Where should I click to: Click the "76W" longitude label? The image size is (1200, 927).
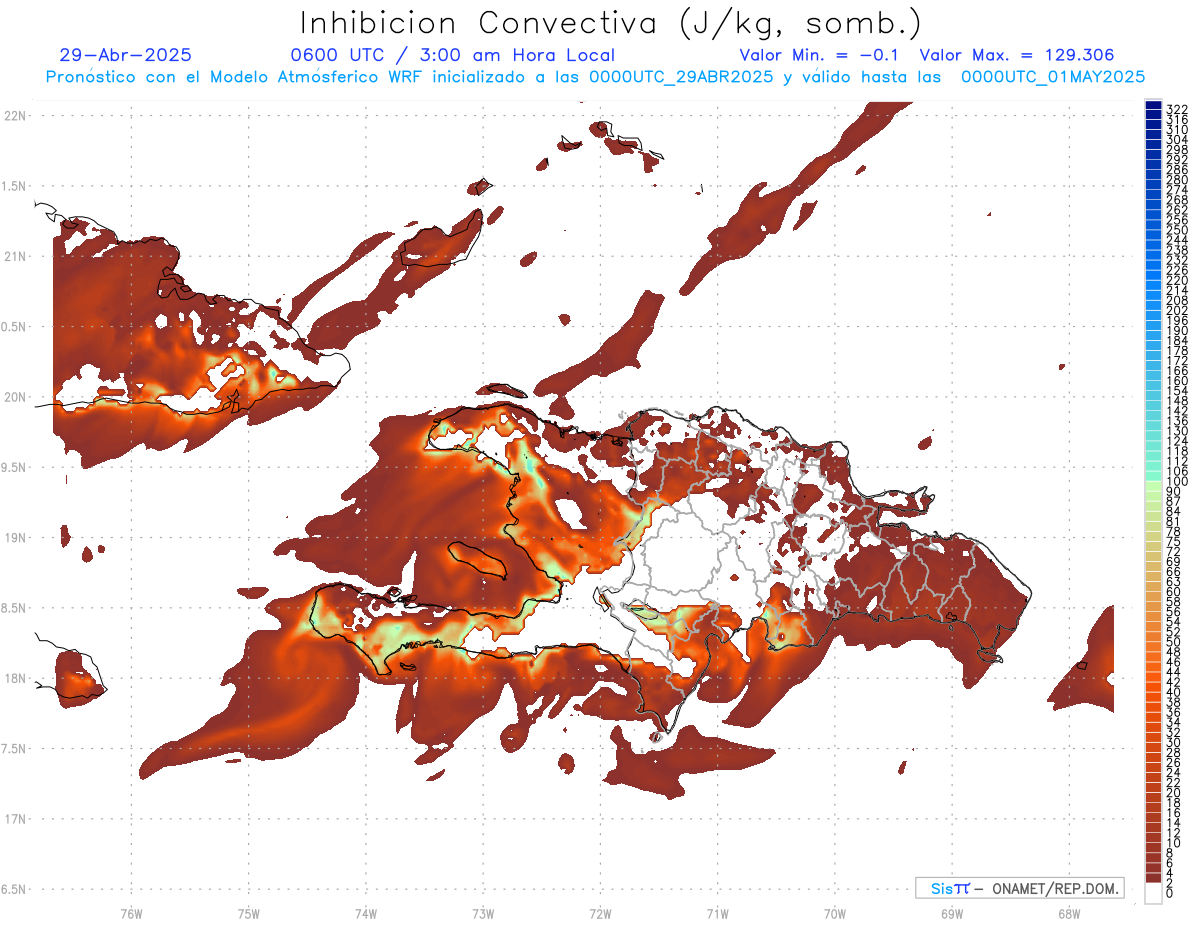[x=131, y=912]
